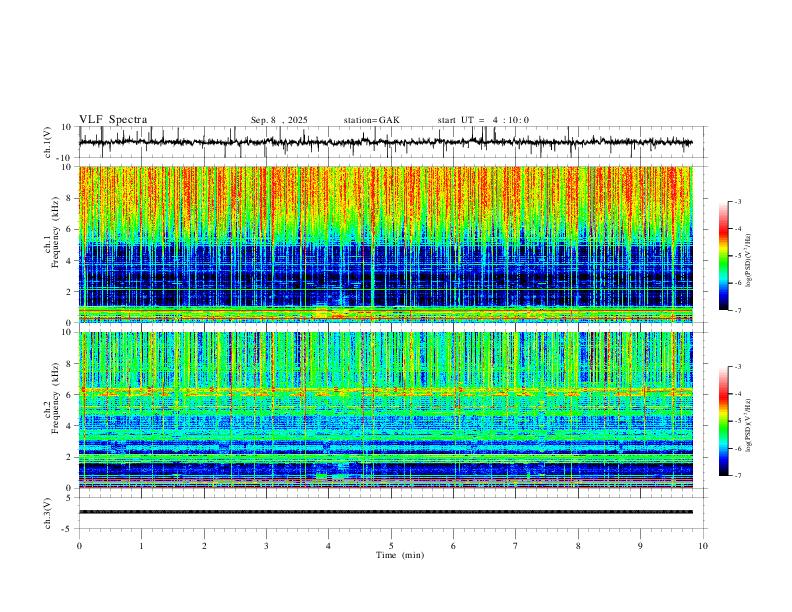This screenshot has width=792, height=612.
Task: Click the ch.1 waveform trace panel
Action: point(393,142)
